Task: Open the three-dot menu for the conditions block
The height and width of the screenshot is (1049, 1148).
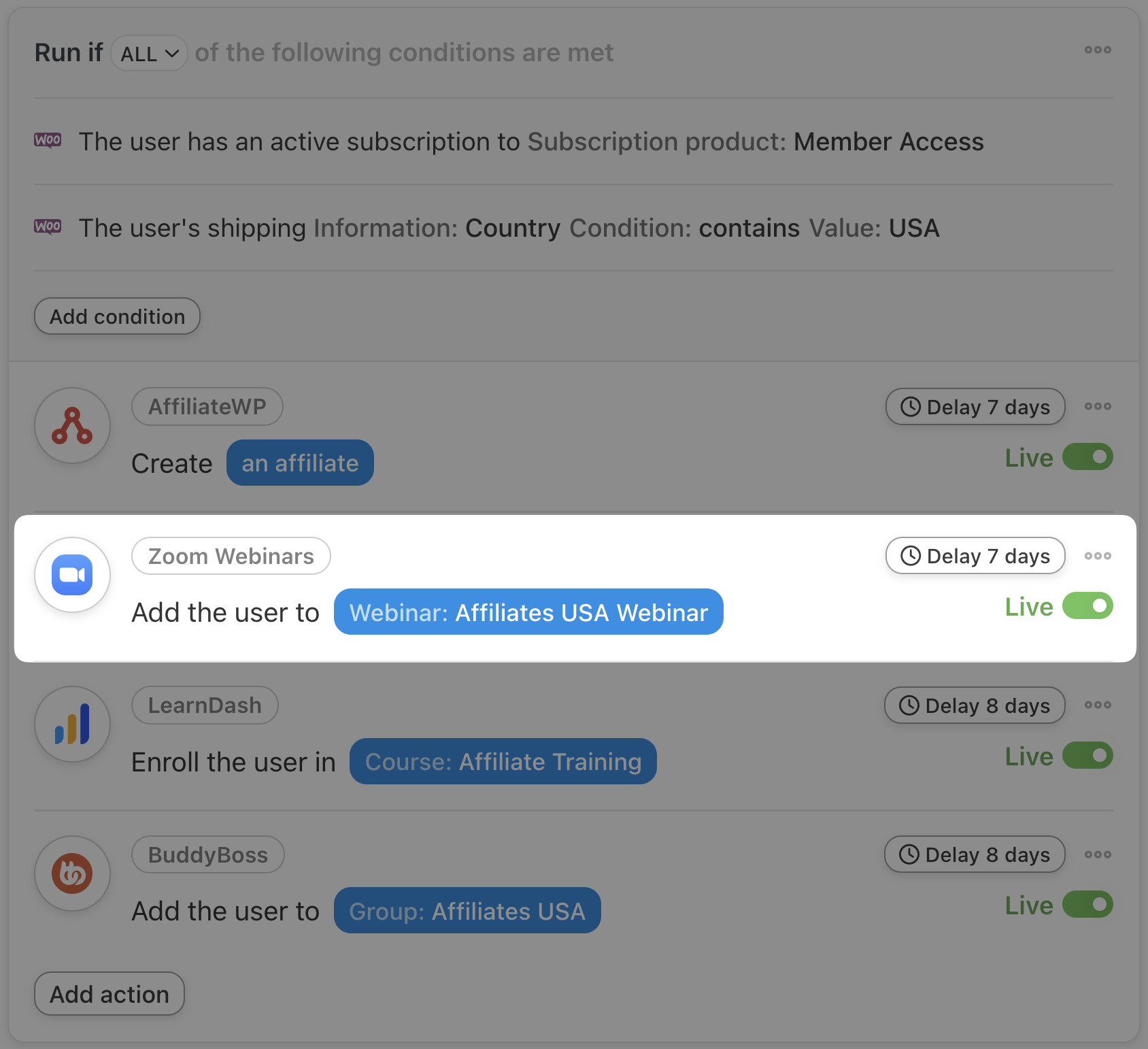Action: (1098, 50)
